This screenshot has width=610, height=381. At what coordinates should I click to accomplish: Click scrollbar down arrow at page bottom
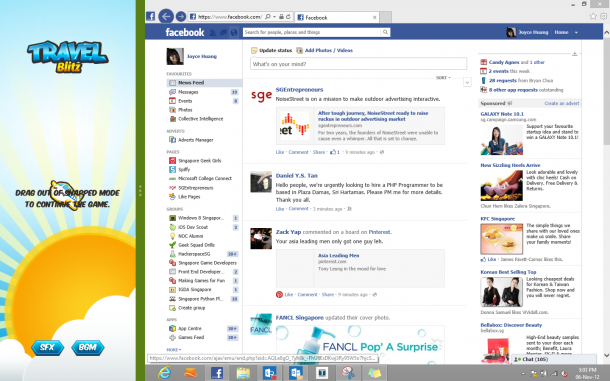[x=606, y=355]
